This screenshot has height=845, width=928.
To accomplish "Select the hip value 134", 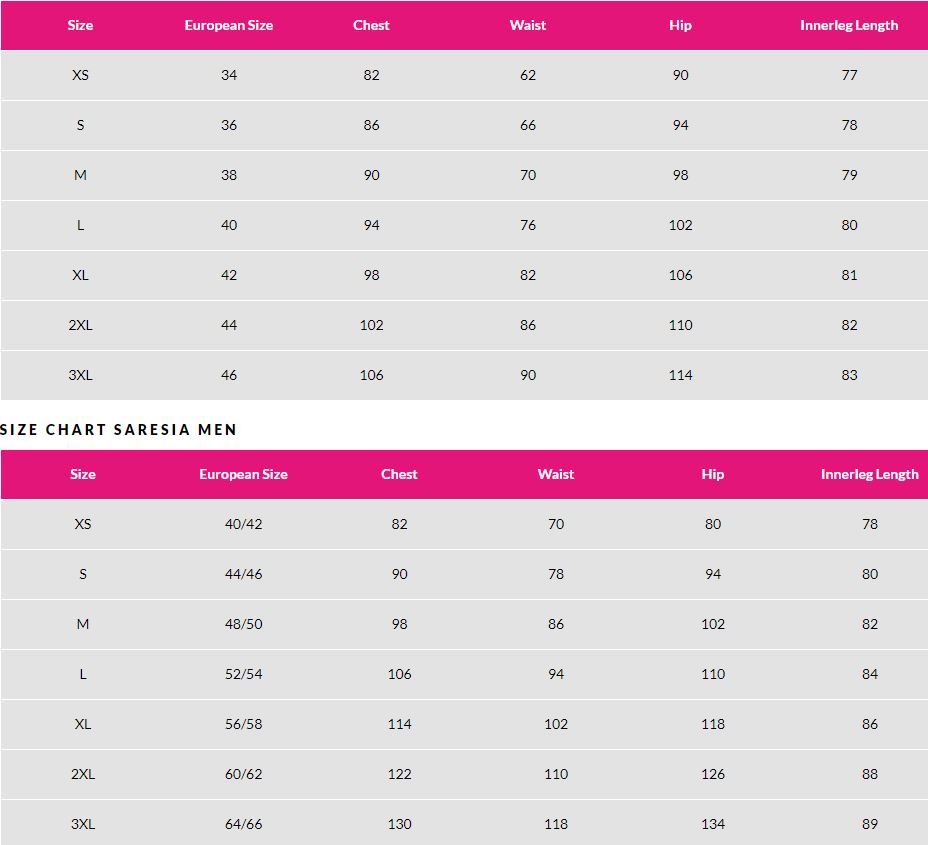I will click(712, 824).
